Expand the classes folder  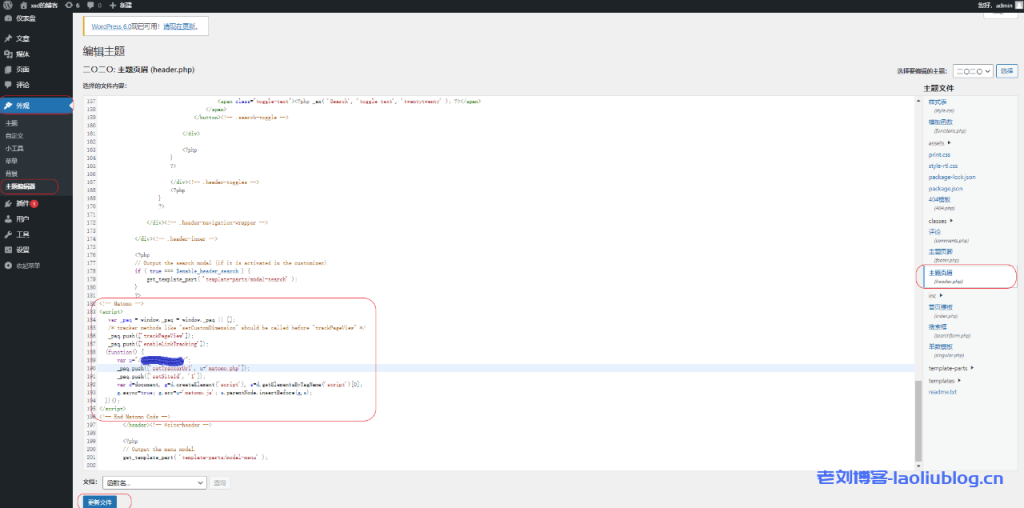[941, 220]
